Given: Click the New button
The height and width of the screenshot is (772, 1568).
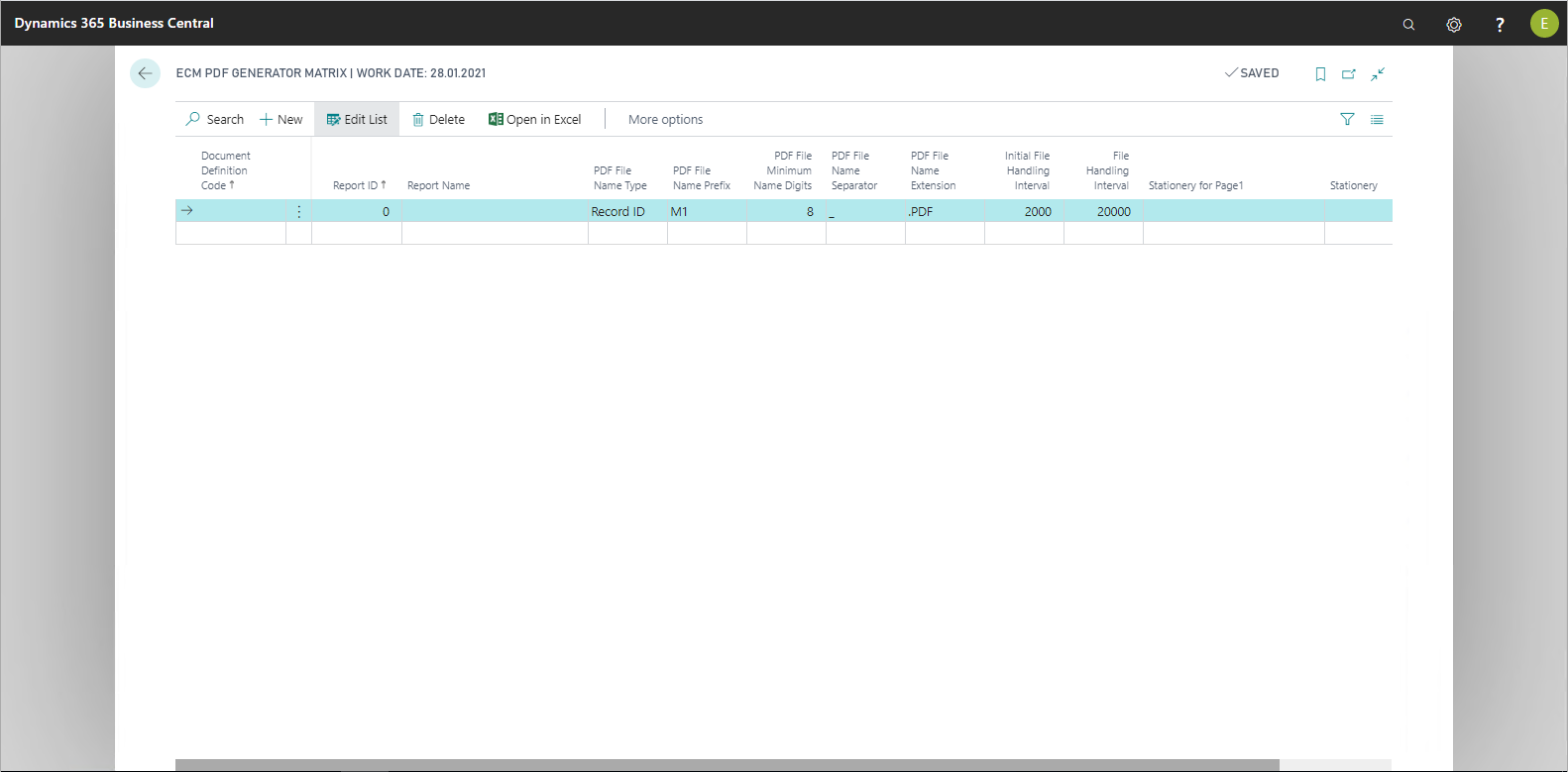Looking at the screenshot, I should 281,119.
